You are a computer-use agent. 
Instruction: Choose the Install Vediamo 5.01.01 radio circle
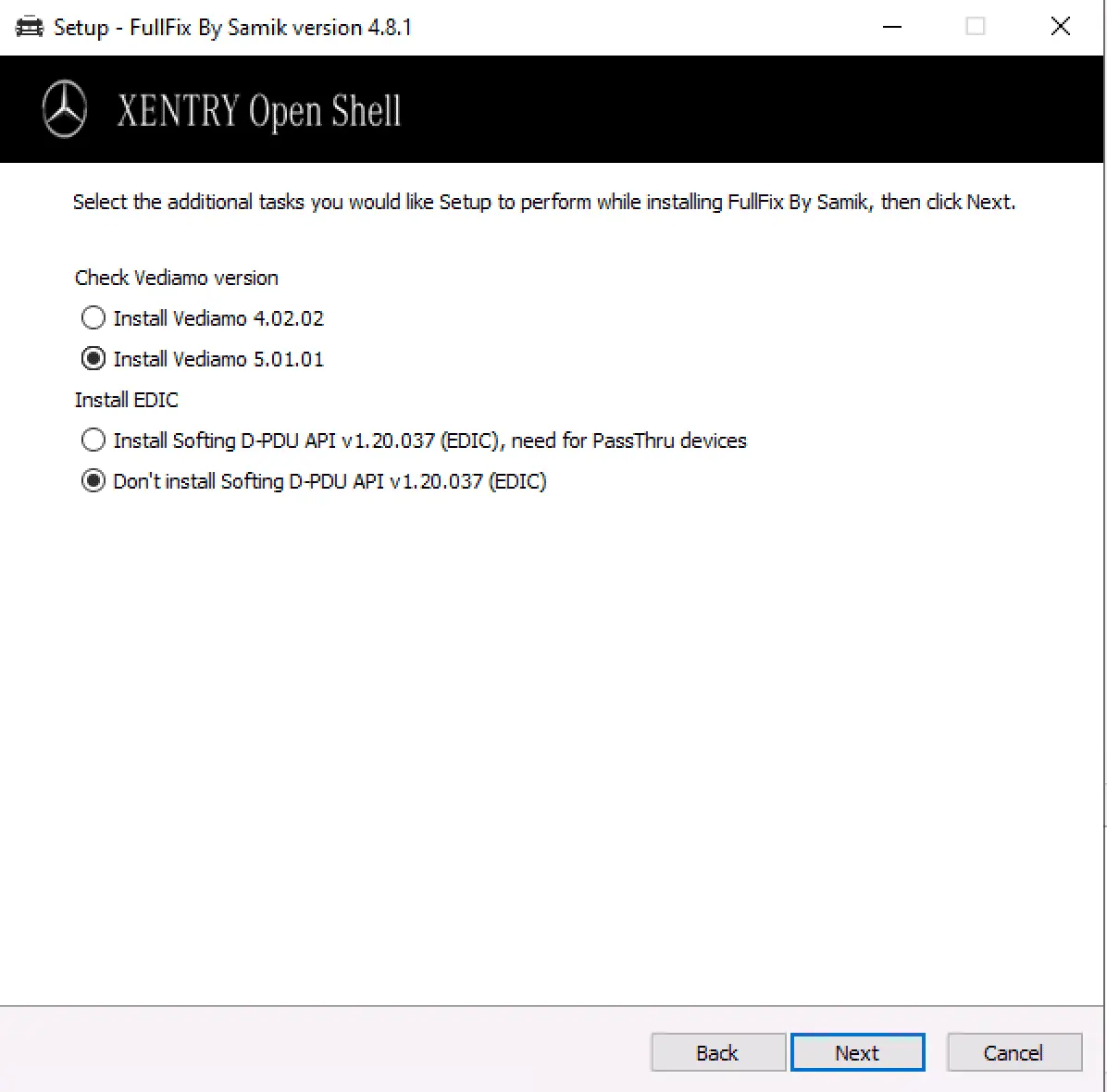[x=93, y=359]
